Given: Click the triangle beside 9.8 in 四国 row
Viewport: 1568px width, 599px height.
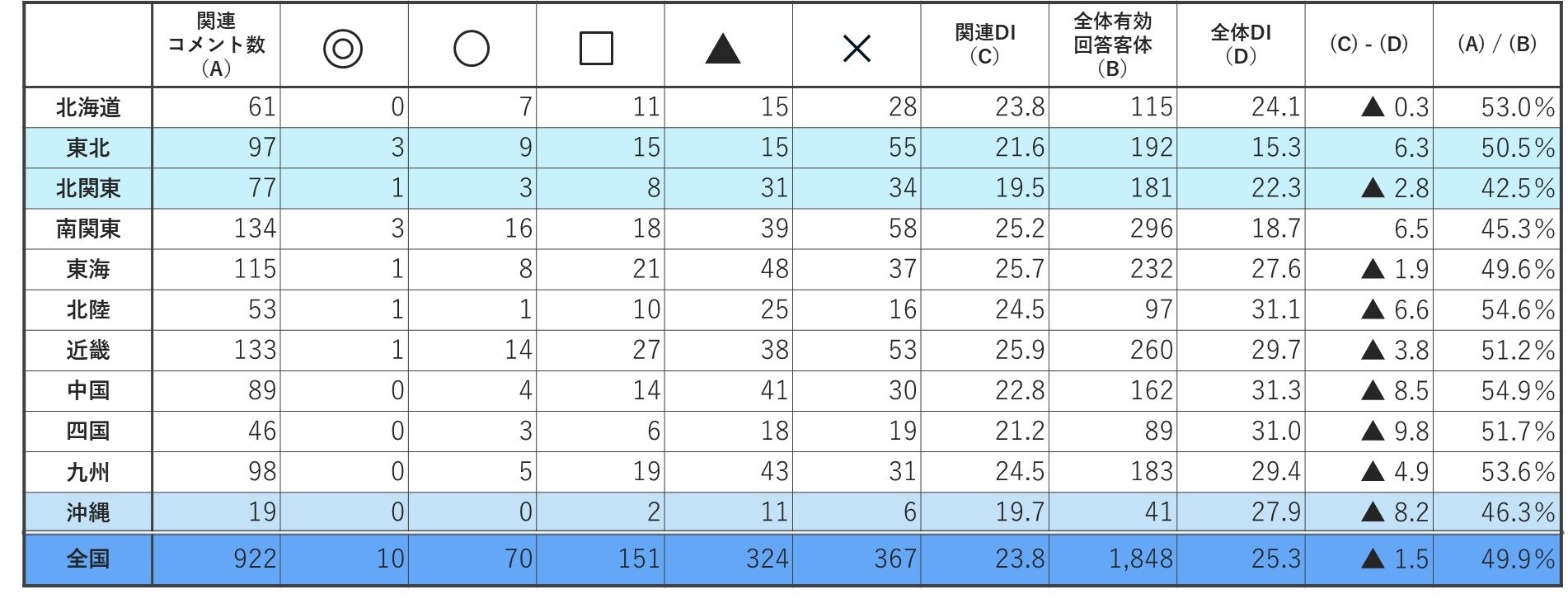Looking at the screenshot, I should pyautogui.click(x=1373, y=431).
